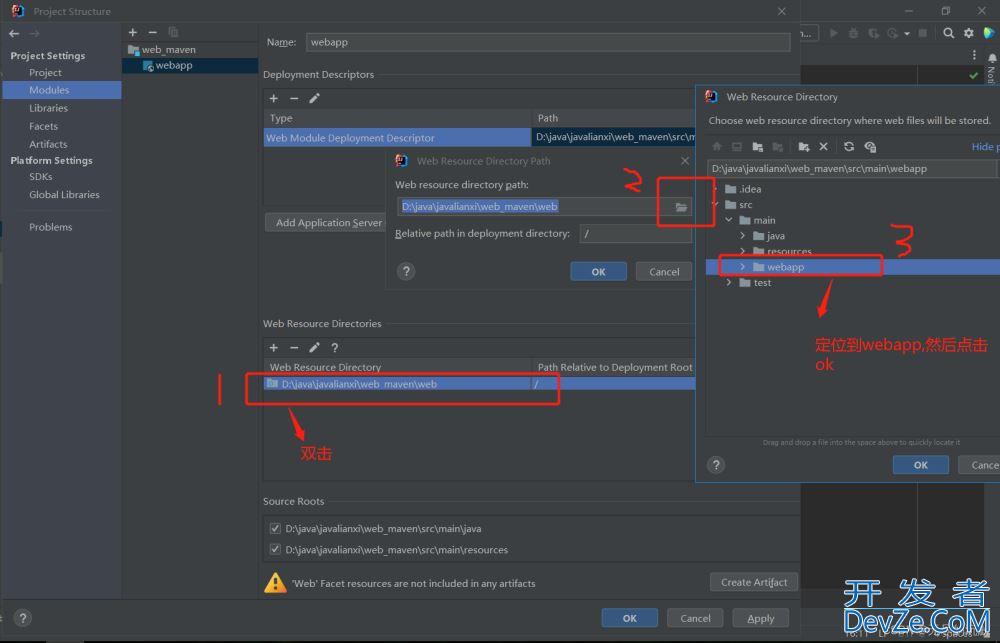This screenshot has height=643, width=1000.
Task: Uncheck the src\main\resources source root
Action: pos(275,549)
